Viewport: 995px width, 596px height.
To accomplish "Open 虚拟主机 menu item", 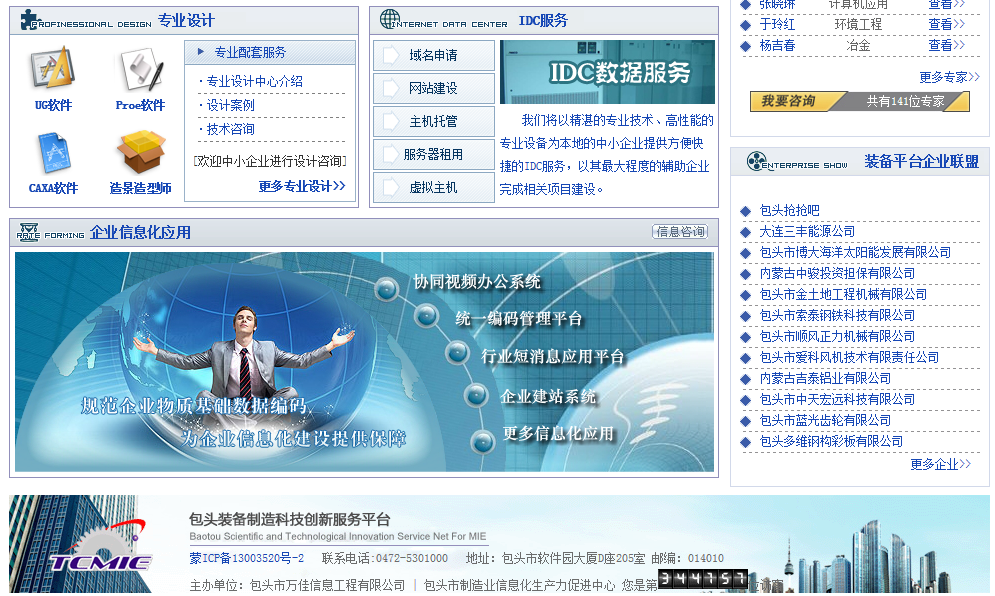I will coord(433,188).
